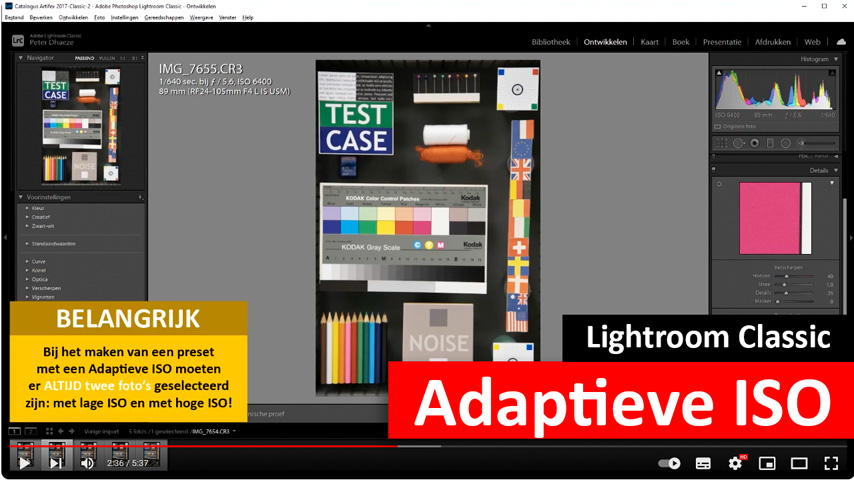Switch to theater mode view
Image resolution: width=854 pixels, height=480 pixels.
[799, 463]
